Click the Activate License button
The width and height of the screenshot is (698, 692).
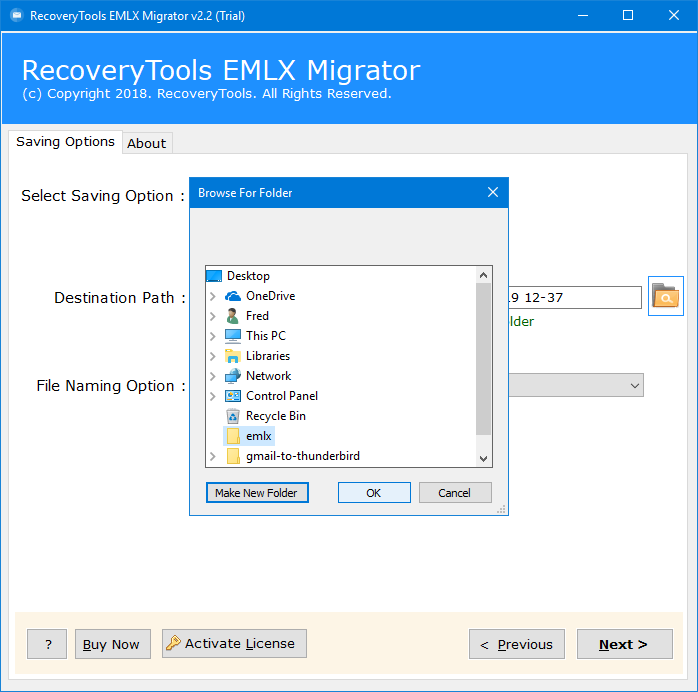[x=234, y=643]
